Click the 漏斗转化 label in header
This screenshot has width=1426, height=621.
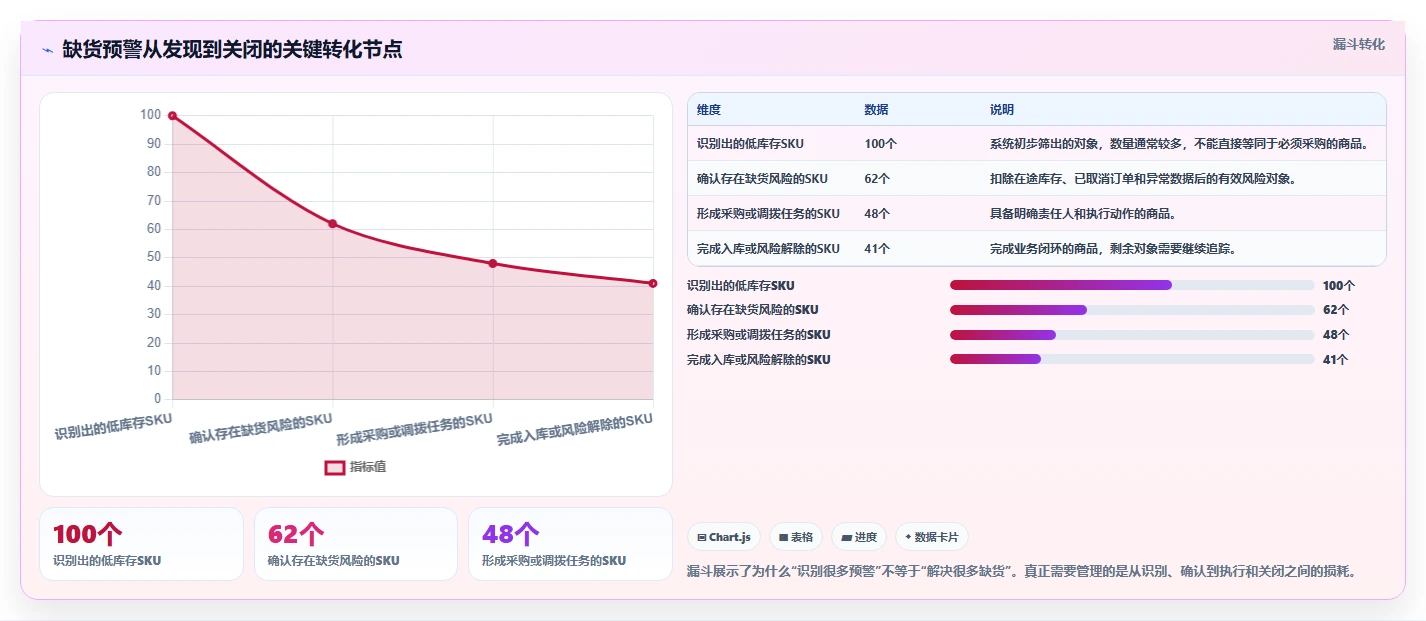pos(1359,44)
